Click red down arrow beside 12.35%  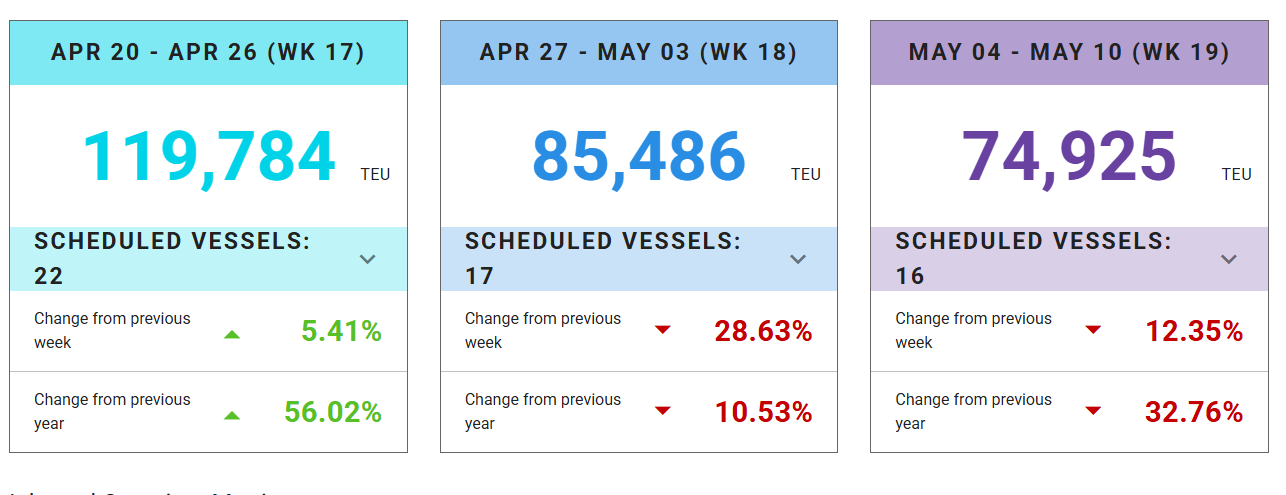1093,330
